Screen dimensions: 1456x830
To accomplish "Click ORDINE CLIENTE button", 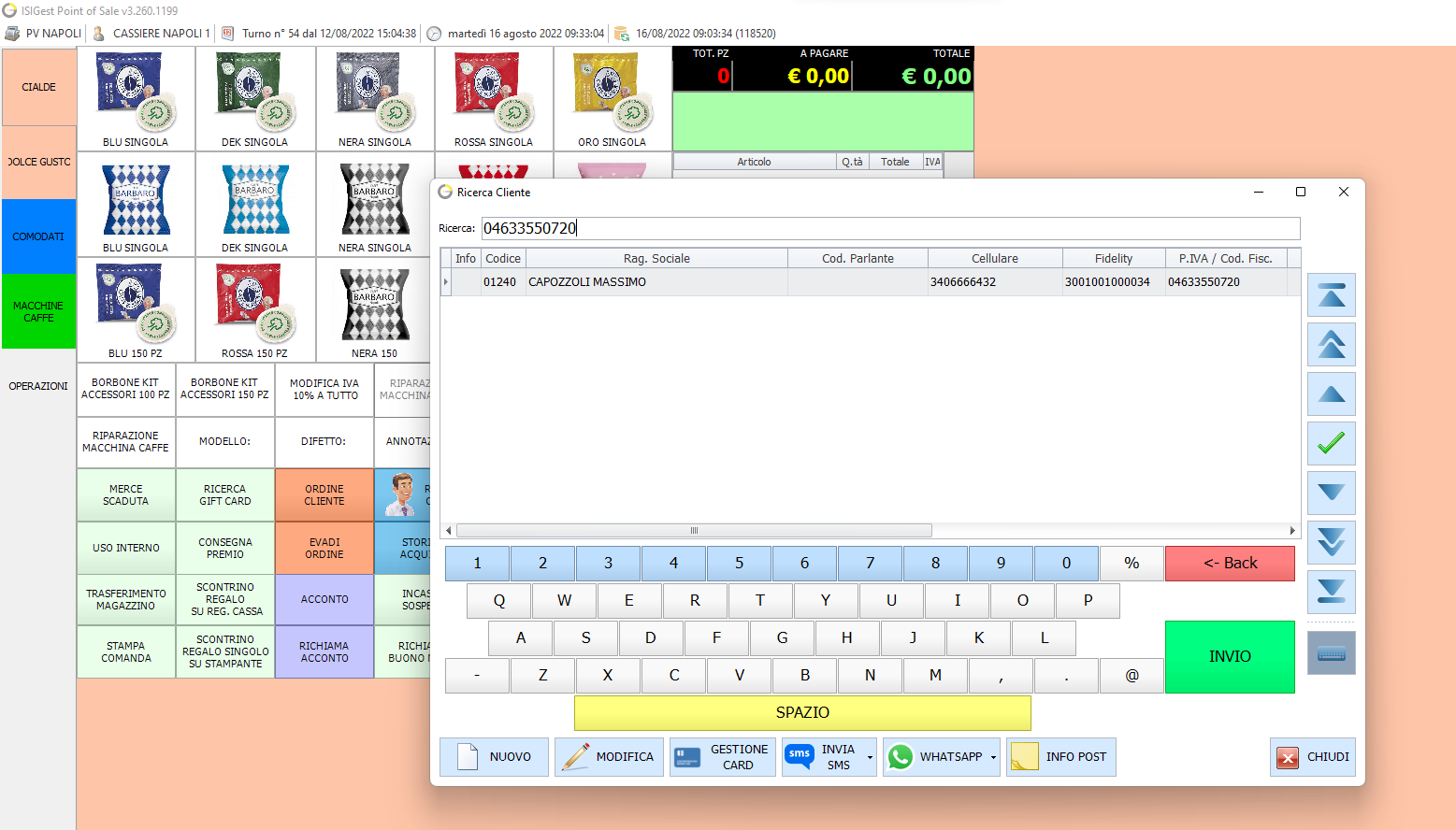I will point(324,495).
